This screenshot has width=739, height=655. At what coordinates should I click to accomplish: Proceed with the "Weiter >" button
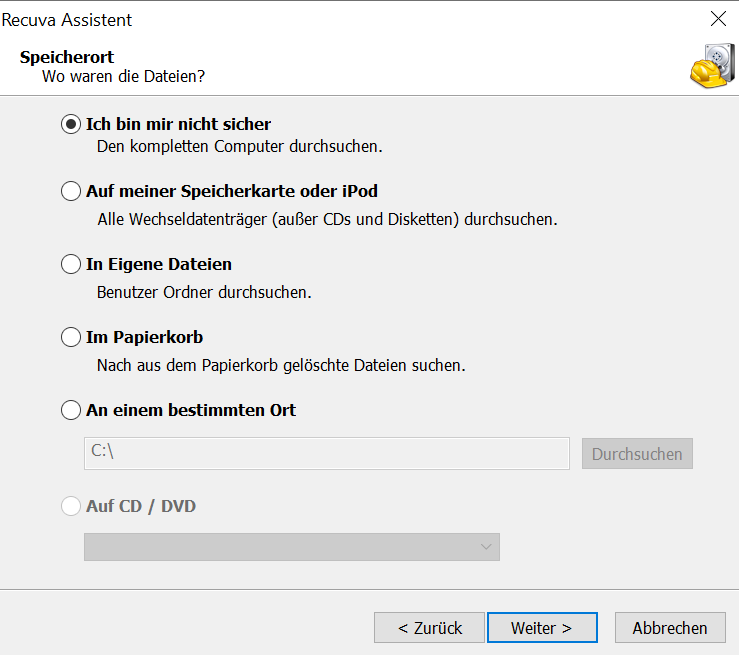pyautogui.click(x=541, y=628)
